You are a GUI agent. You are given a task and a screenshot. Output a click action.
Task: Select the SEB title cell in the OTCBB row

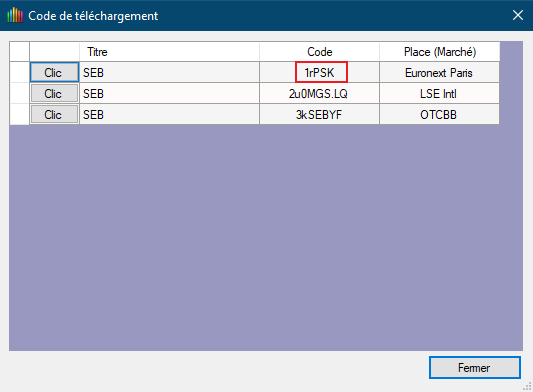[169, 115]
